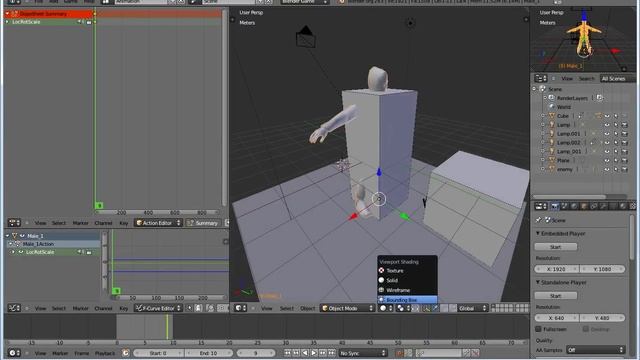This screenshot has width=640, height=360.
Task: Select Texture in Viewport Shading menu
Action: (407, 271)
